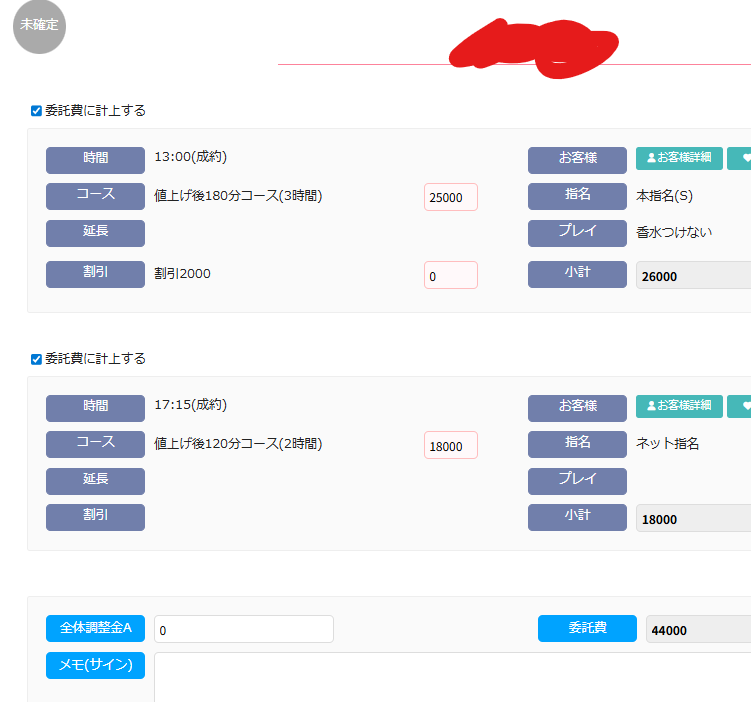Click the discount amount field showing 0
The width and height of the screenshot is (751, 702).
point(450,275)
